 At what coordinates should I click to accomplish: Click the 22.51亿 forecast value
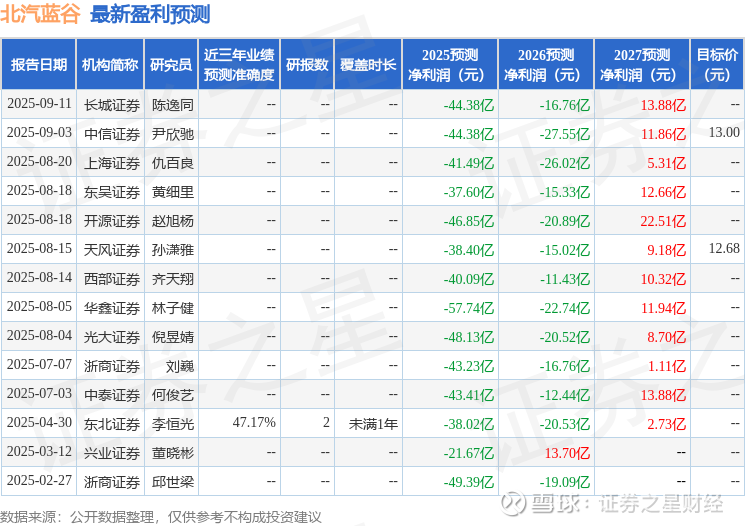click(663, 221)
